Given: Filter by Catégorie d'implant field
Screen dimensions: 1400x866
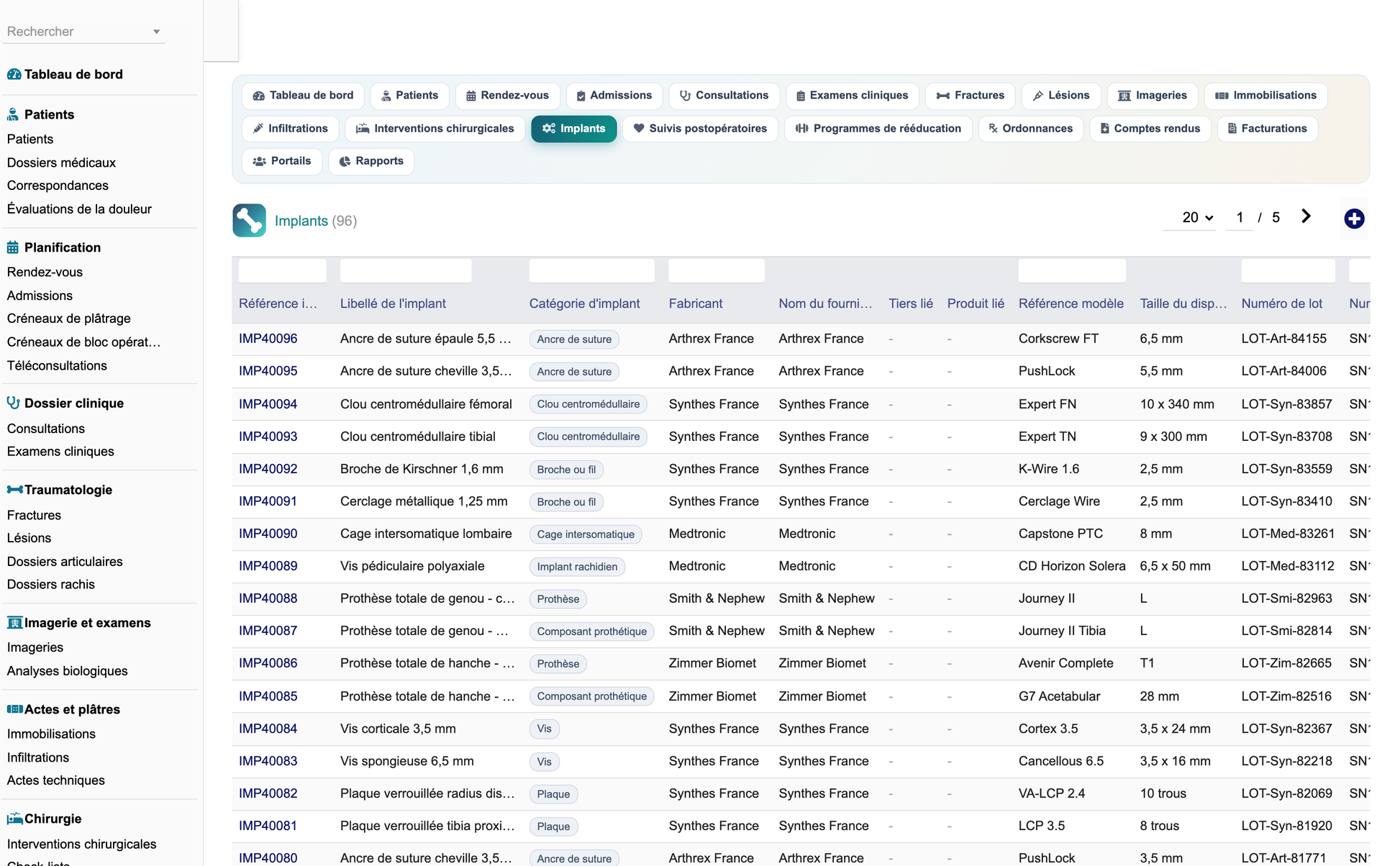Looking at the screenshot, I should click(591, 271).
